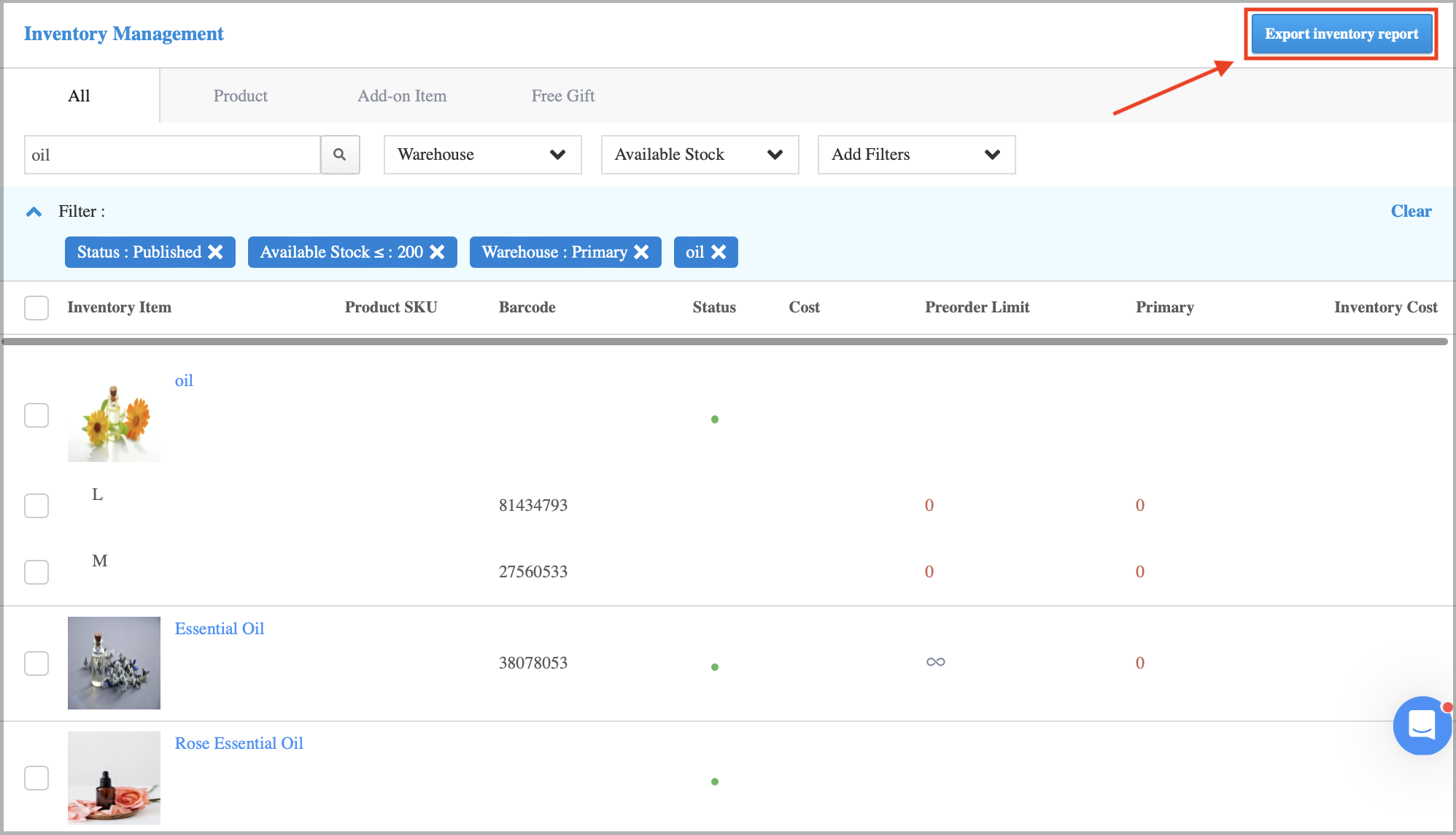Click the oil product thumbnail
1456x835 pixels.
pos(114,416)
